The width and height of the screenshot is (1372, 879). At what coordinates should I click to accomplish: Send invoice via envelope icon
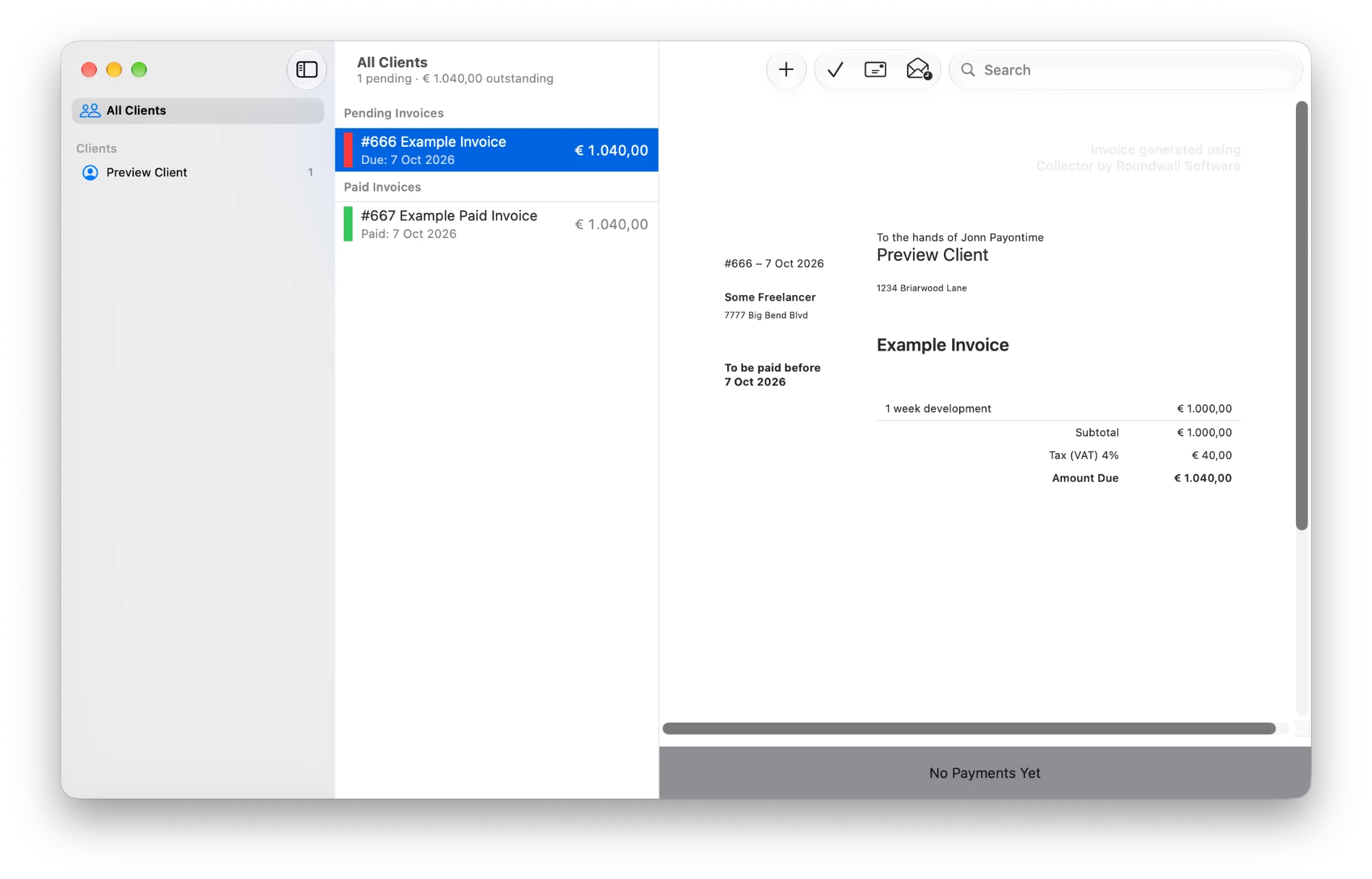tap(919, 69)
